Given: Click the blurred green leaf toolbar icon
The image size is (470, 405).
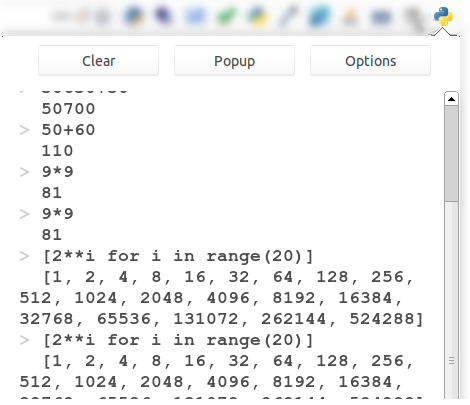Looking at the screenshot, I should click(226, 16).
